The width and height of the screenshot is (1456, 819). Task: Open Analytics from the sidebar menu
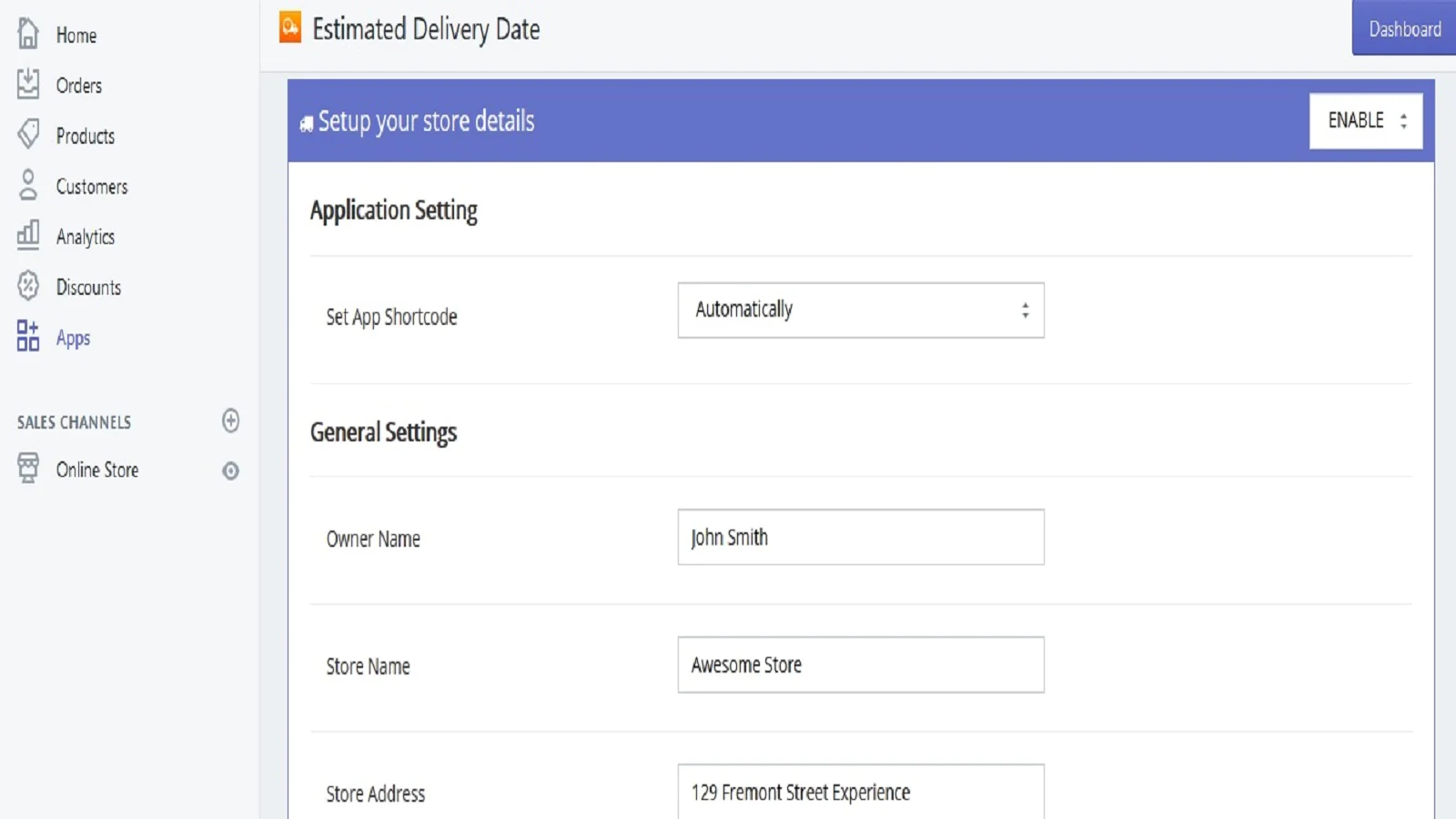point(86,237)
